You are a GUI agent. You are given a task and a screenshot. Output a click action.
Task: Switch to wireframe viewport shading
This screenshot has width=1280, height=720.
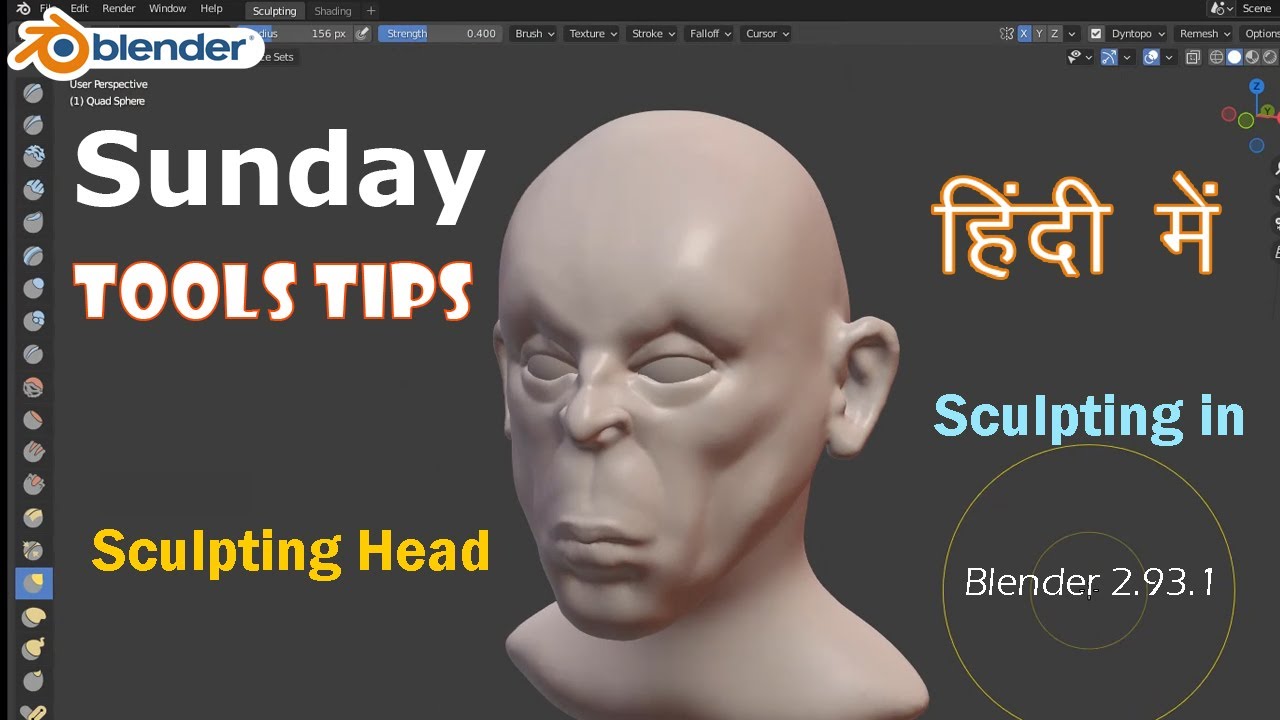[1217, 58]
